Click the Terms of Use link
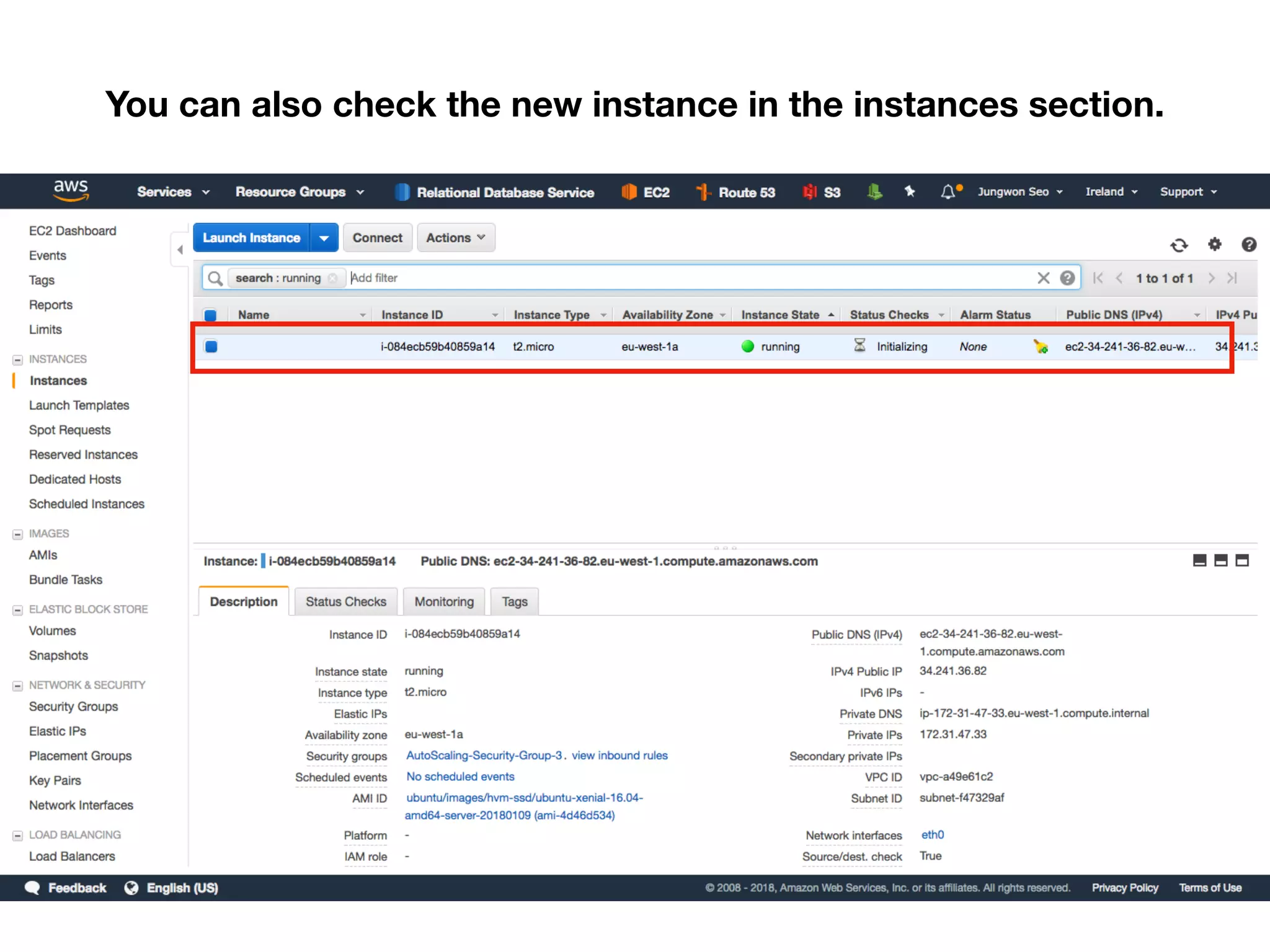The image size is (1270, 952). (x=1210, y=888)
